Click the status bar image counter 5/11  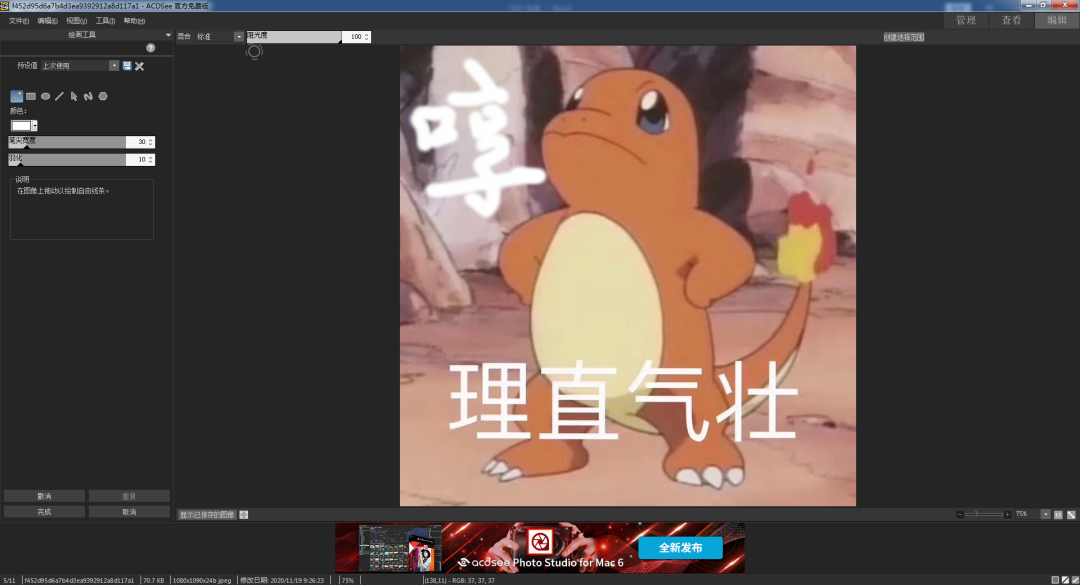9,581
